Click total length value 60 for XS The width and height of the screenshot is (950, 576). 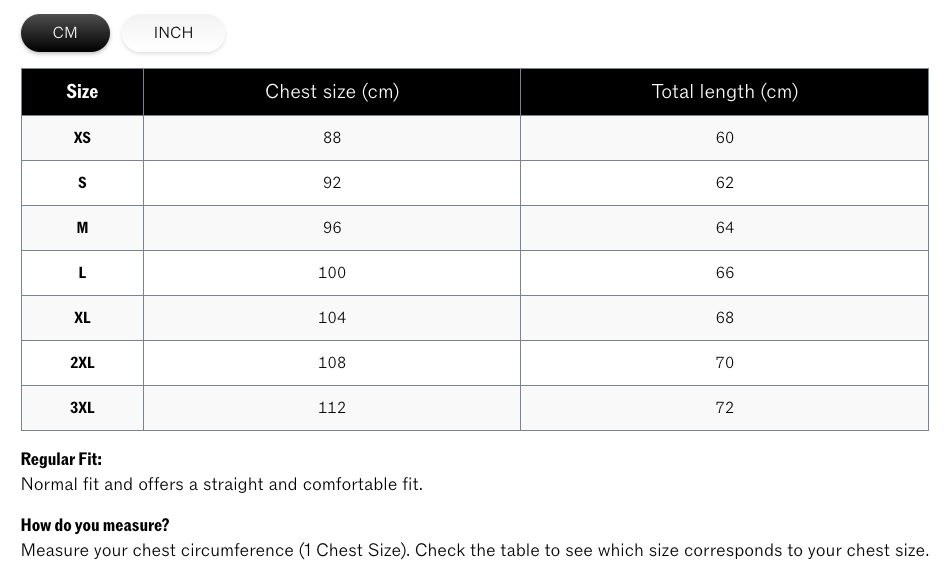click(x=725, y=138)
